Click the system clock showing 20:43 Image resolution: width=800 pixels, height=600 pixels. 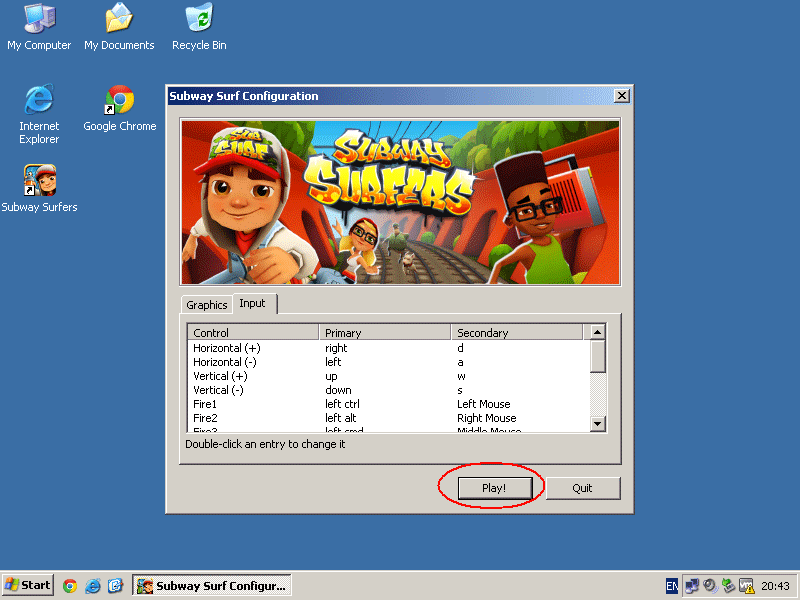pyautogui.click(x=775, y=586)
